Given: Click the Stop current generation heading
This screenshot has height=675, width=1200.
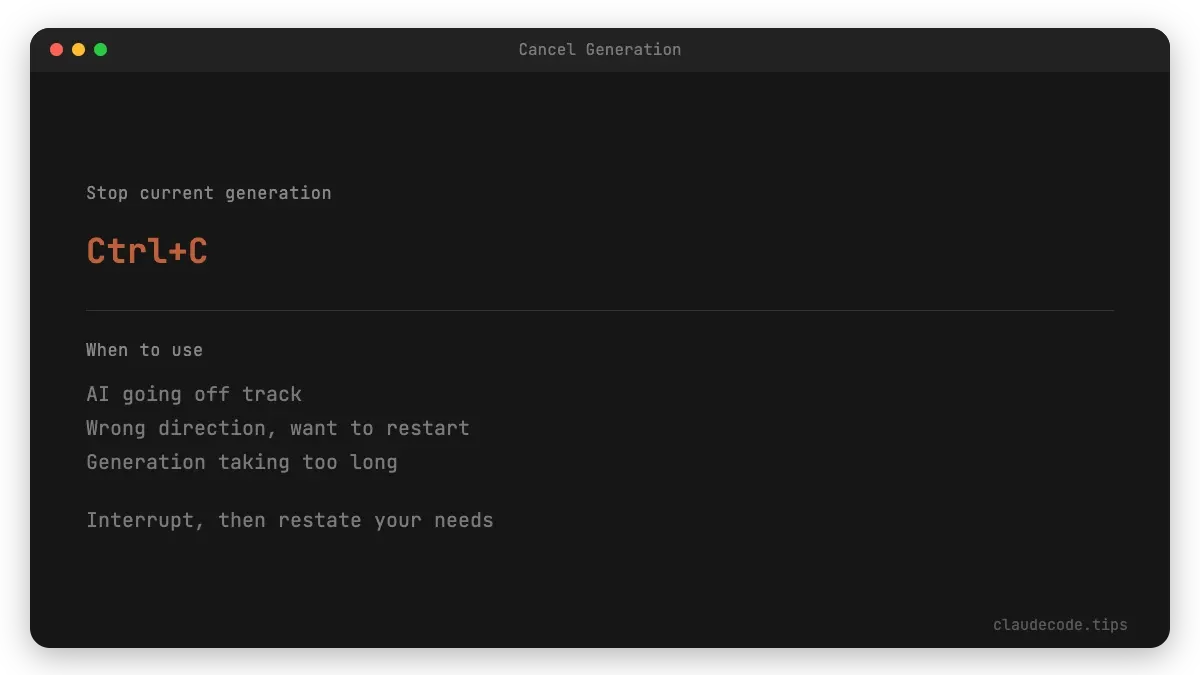Looking at the screenshot, I should coord(208,193).
